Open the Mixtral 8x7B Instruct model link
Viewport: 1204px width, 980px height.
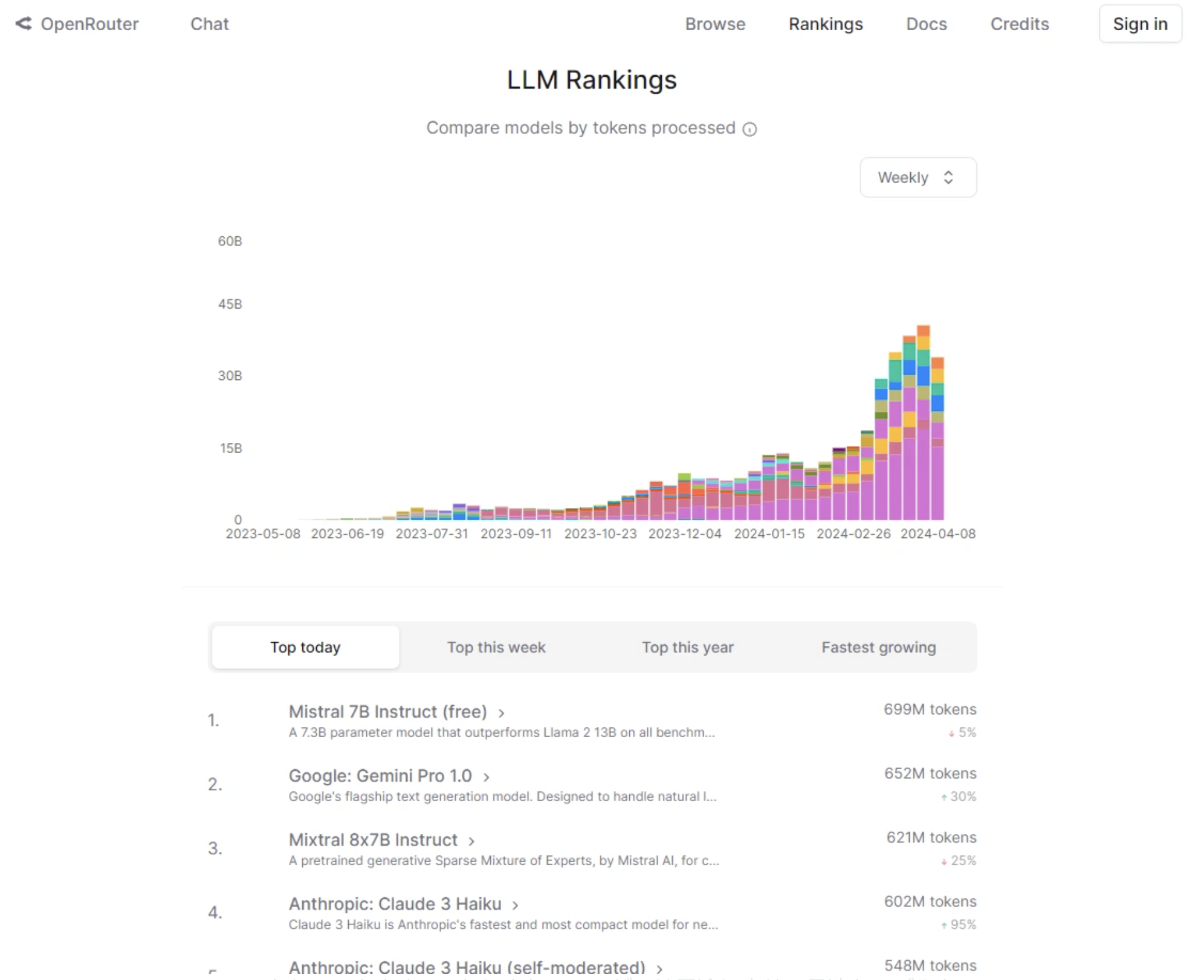coord(373,840)
